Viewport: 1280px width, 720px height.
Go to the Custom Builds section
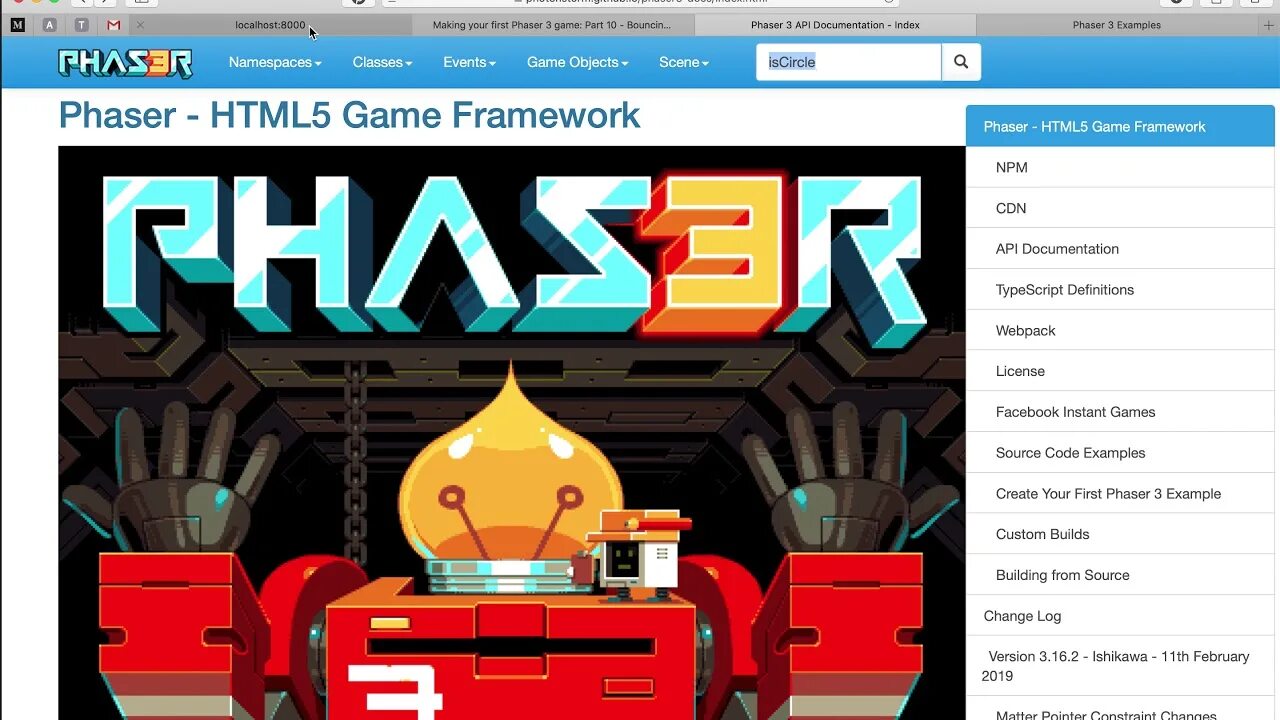coord(1120,534)
